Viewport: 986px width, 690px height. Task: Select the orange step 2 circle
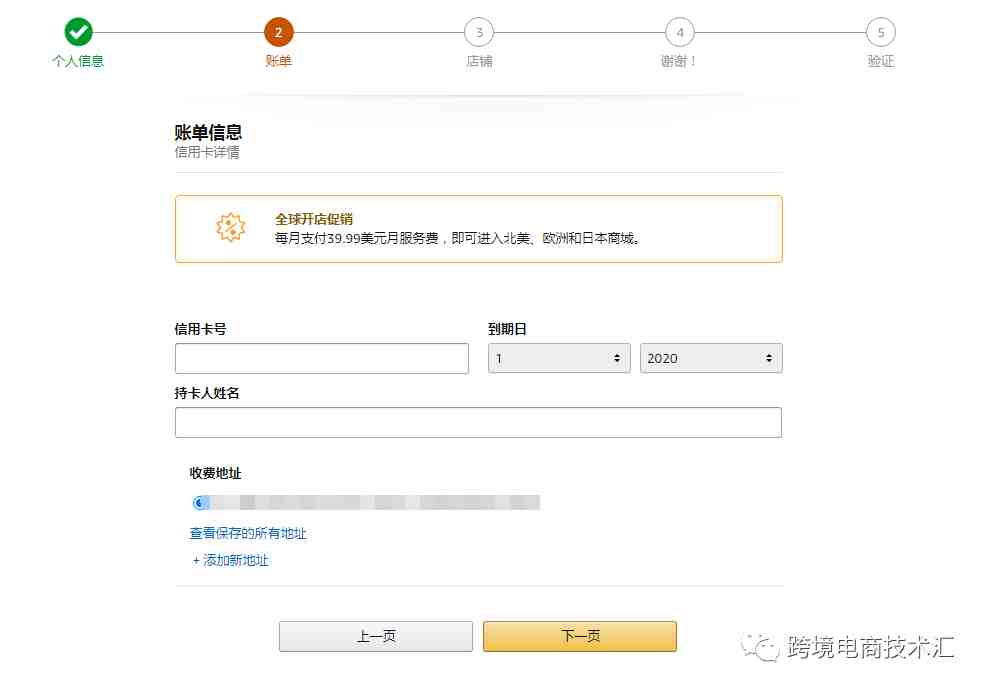coord(279,31)
